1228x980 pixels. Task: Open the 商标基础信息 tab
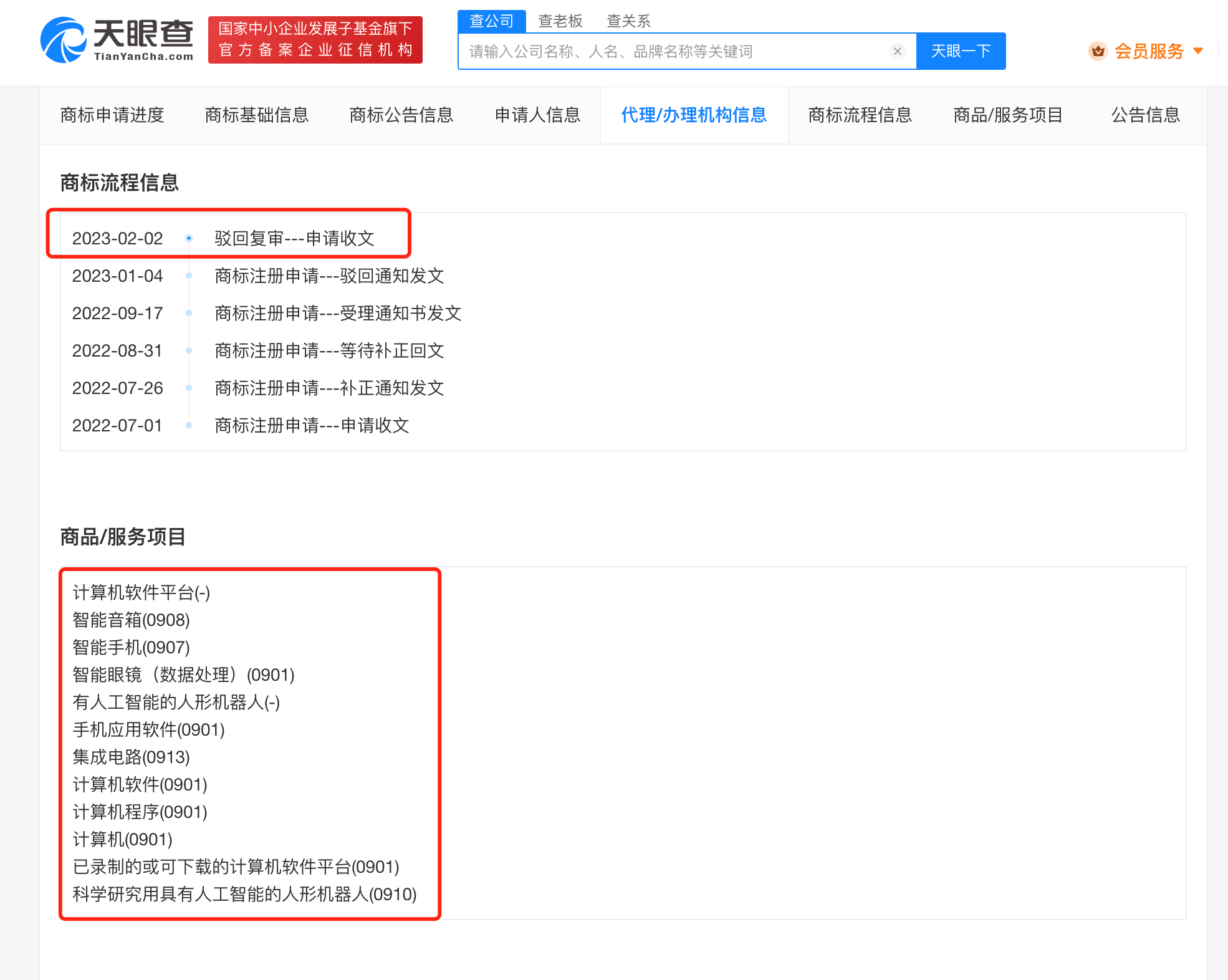(257, 115)
